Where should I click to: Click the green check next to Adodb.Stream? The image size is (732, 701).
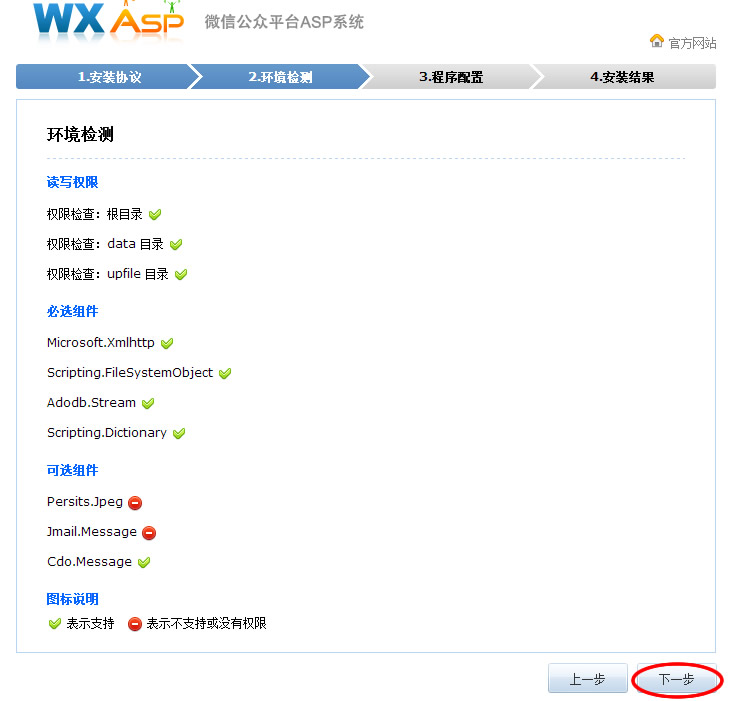[148, 403]
